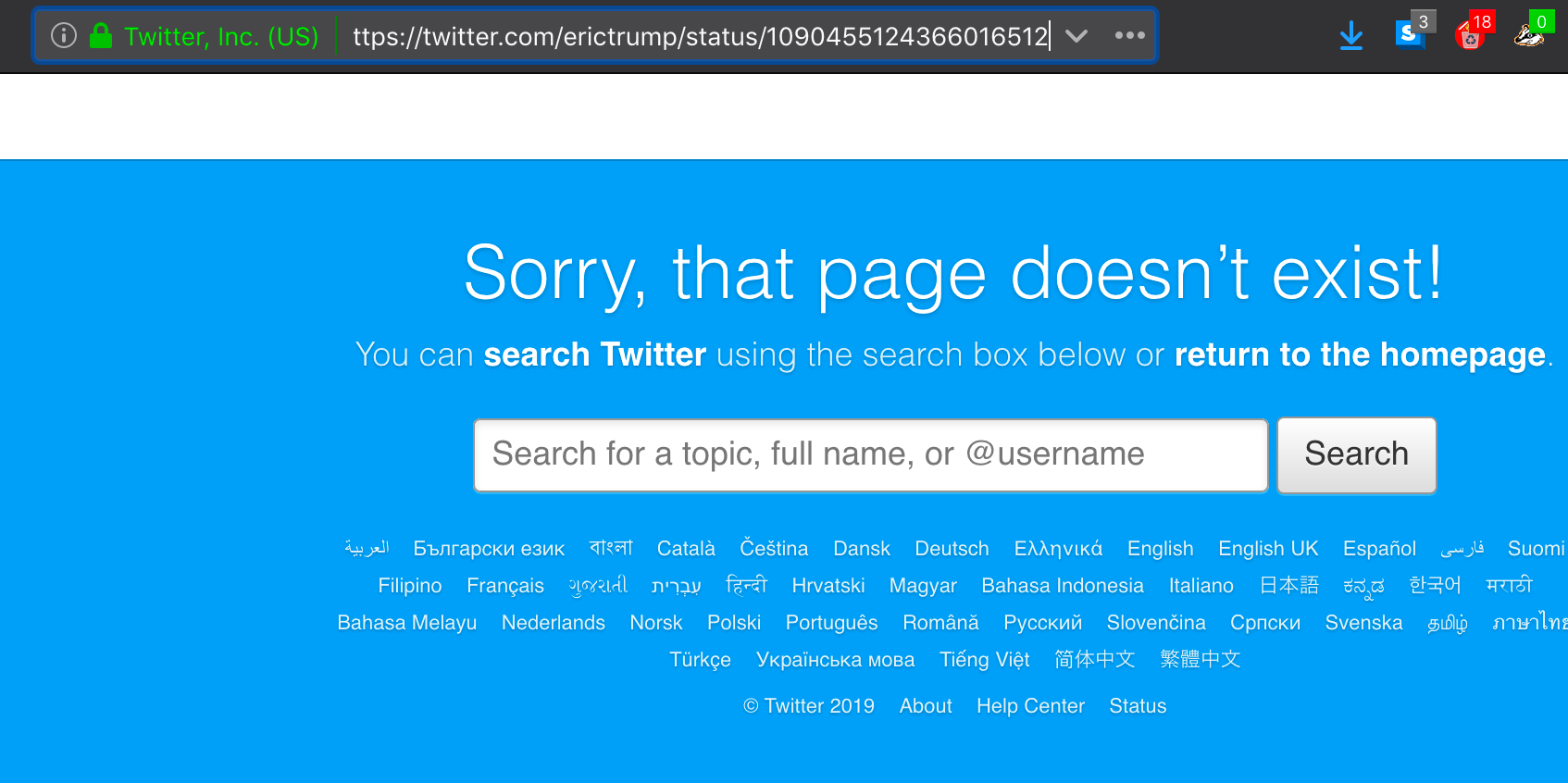This screenshot has width=1568, height=783.
Task: Open the Status footer link
Action: [x=1138, y=706]
